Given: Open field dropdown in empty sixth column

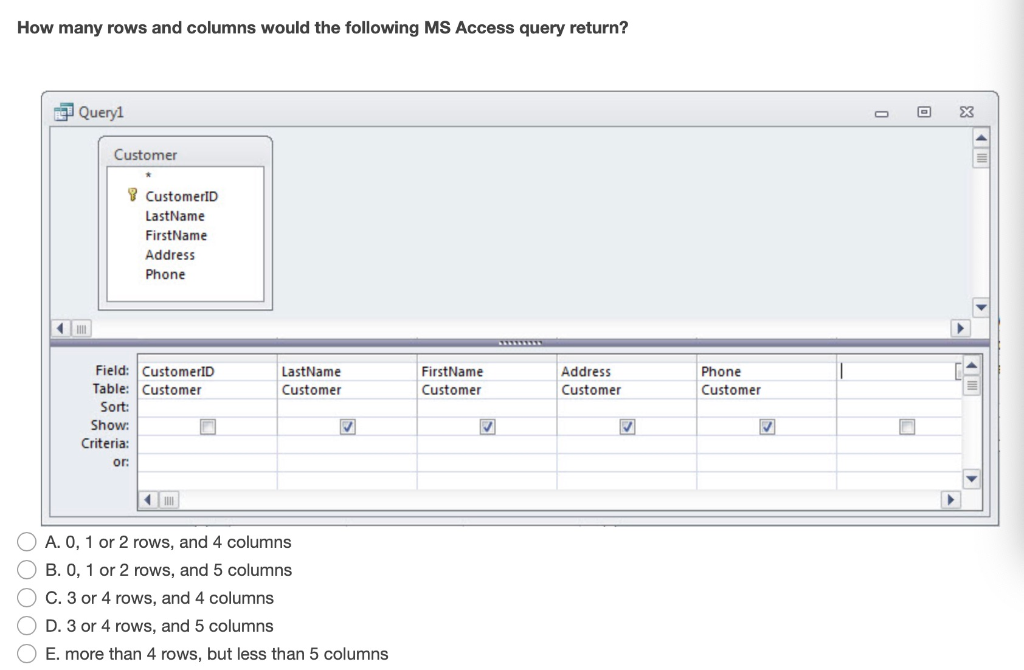Looking at the screenshot, I should 958,371.
